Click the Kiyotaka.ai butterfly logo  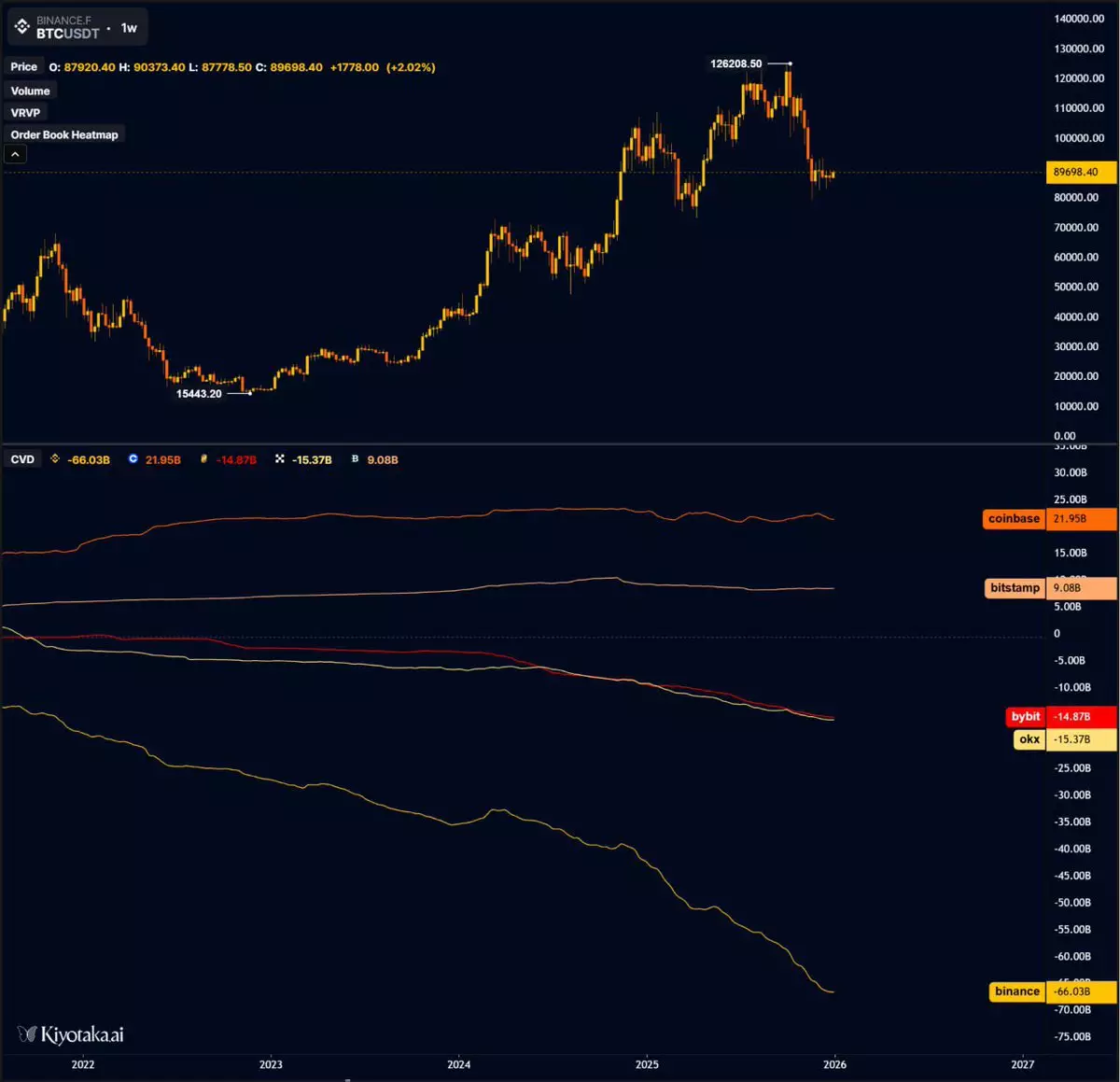27,1034
